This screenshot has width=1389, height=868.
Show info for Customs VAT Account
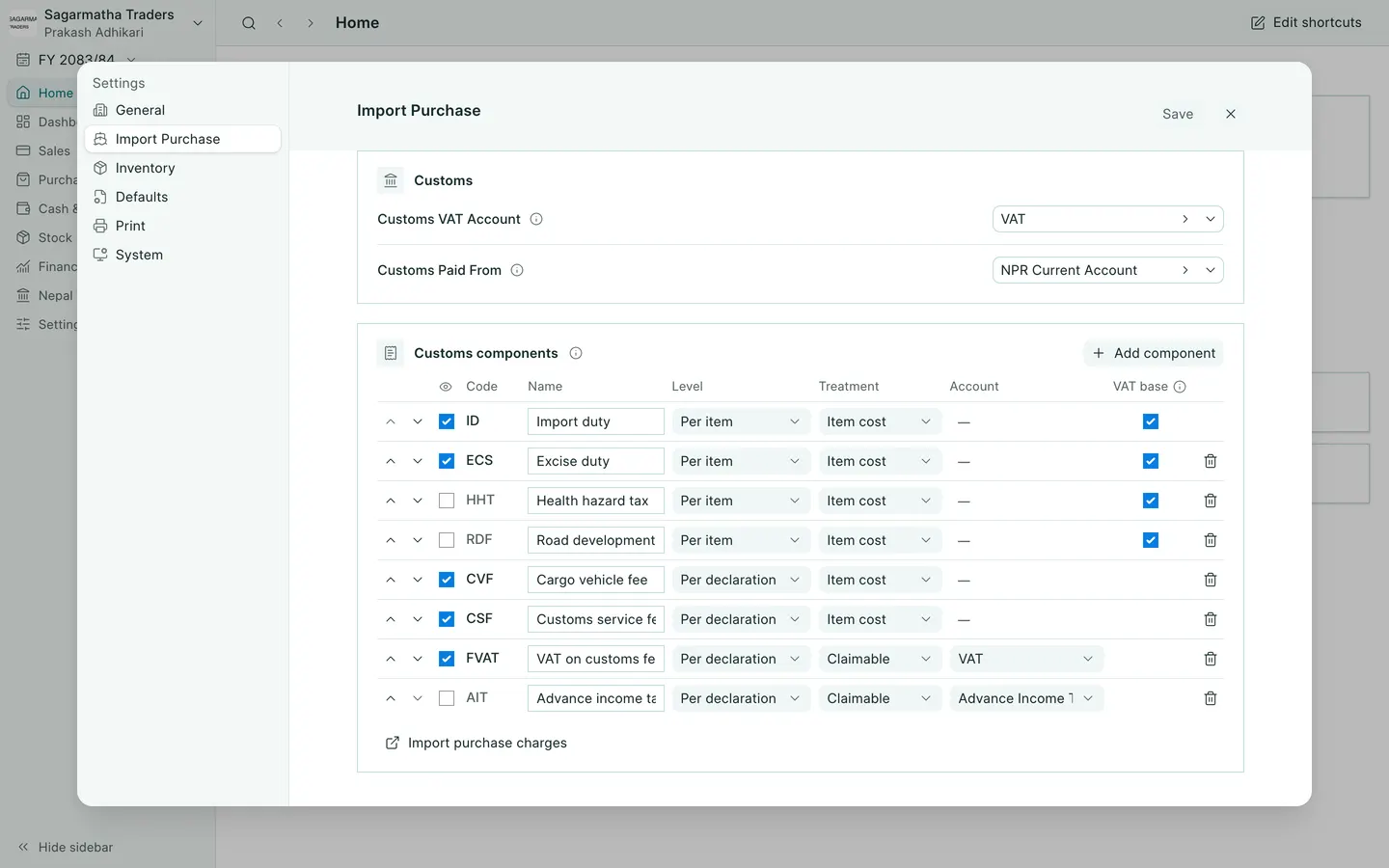pos(536,219)
